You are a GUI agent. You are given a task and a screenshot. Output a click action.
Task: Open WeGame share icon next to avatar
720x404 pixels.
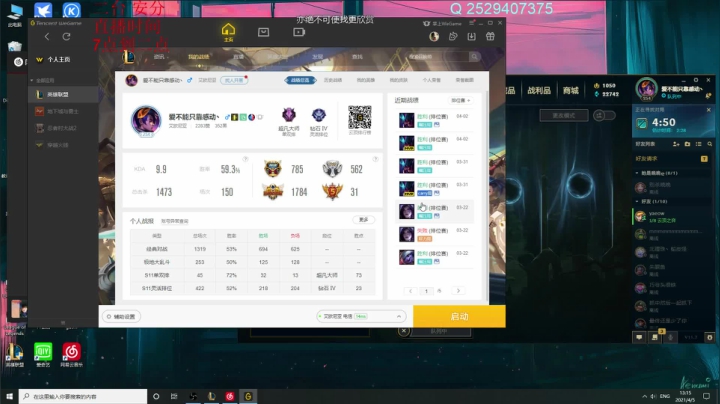[x=453, y=36]
